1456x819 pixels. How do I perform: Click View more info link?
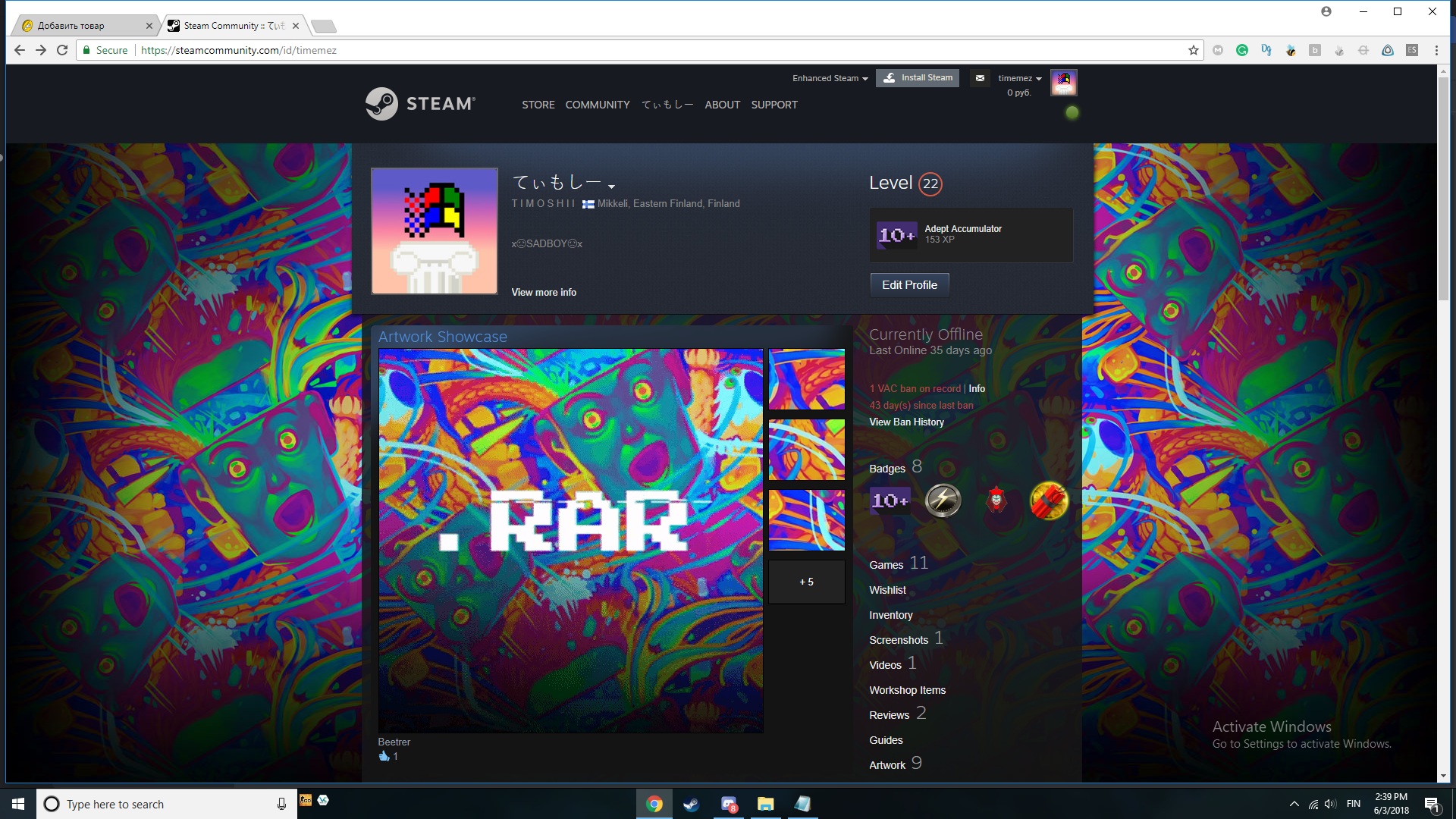coord(544,292)
